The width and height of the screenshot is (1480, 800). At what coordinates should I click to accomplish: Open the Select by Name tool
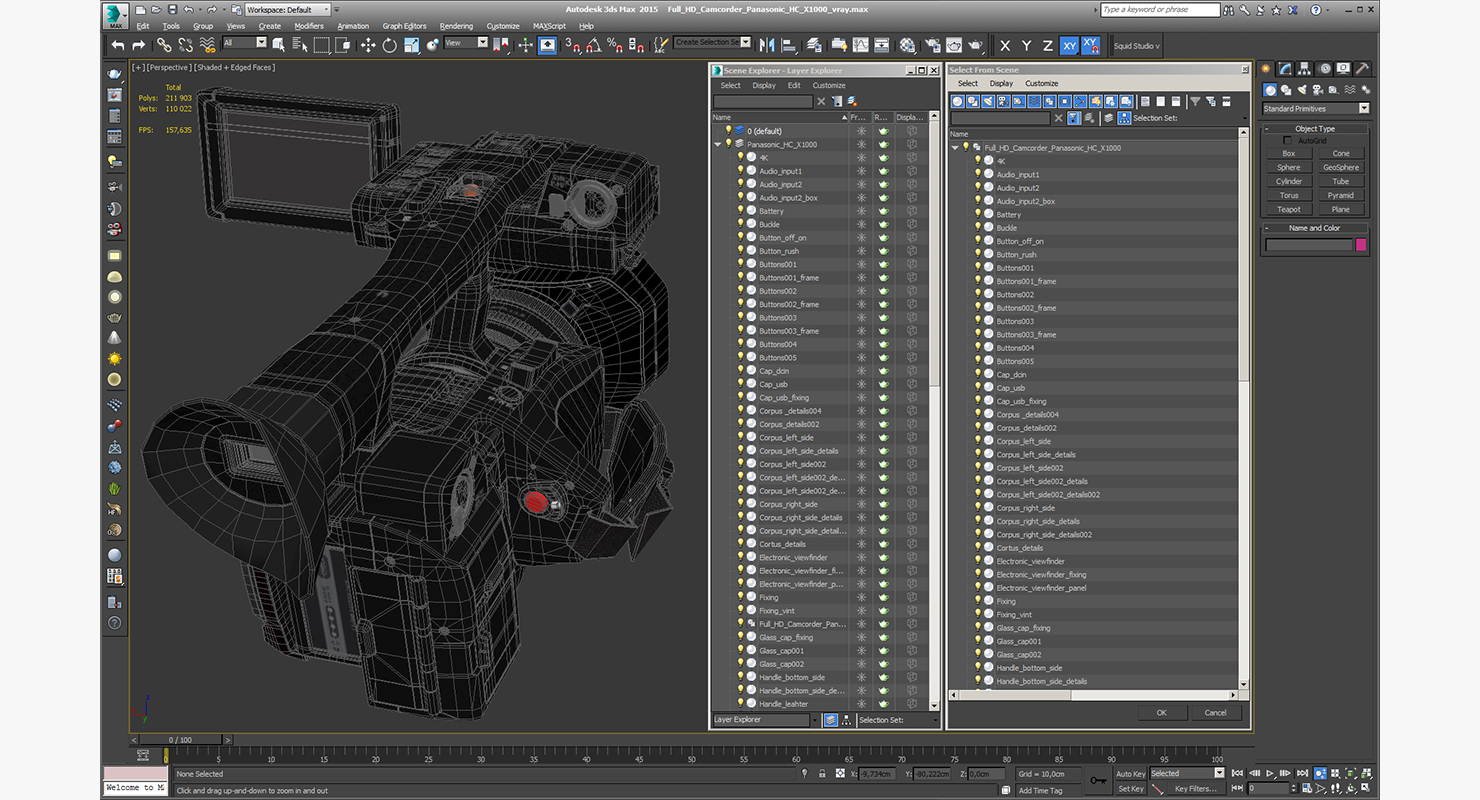[300, 45]
